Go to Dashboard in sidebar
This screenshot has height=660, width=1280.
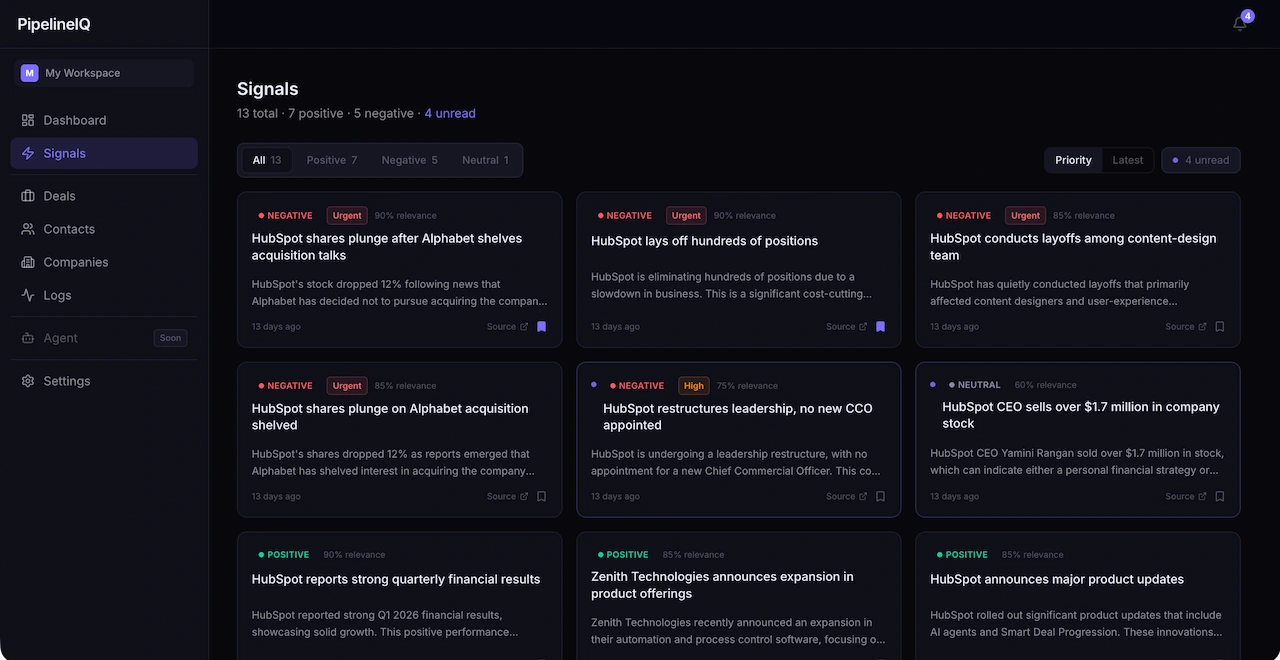(104, 120)
